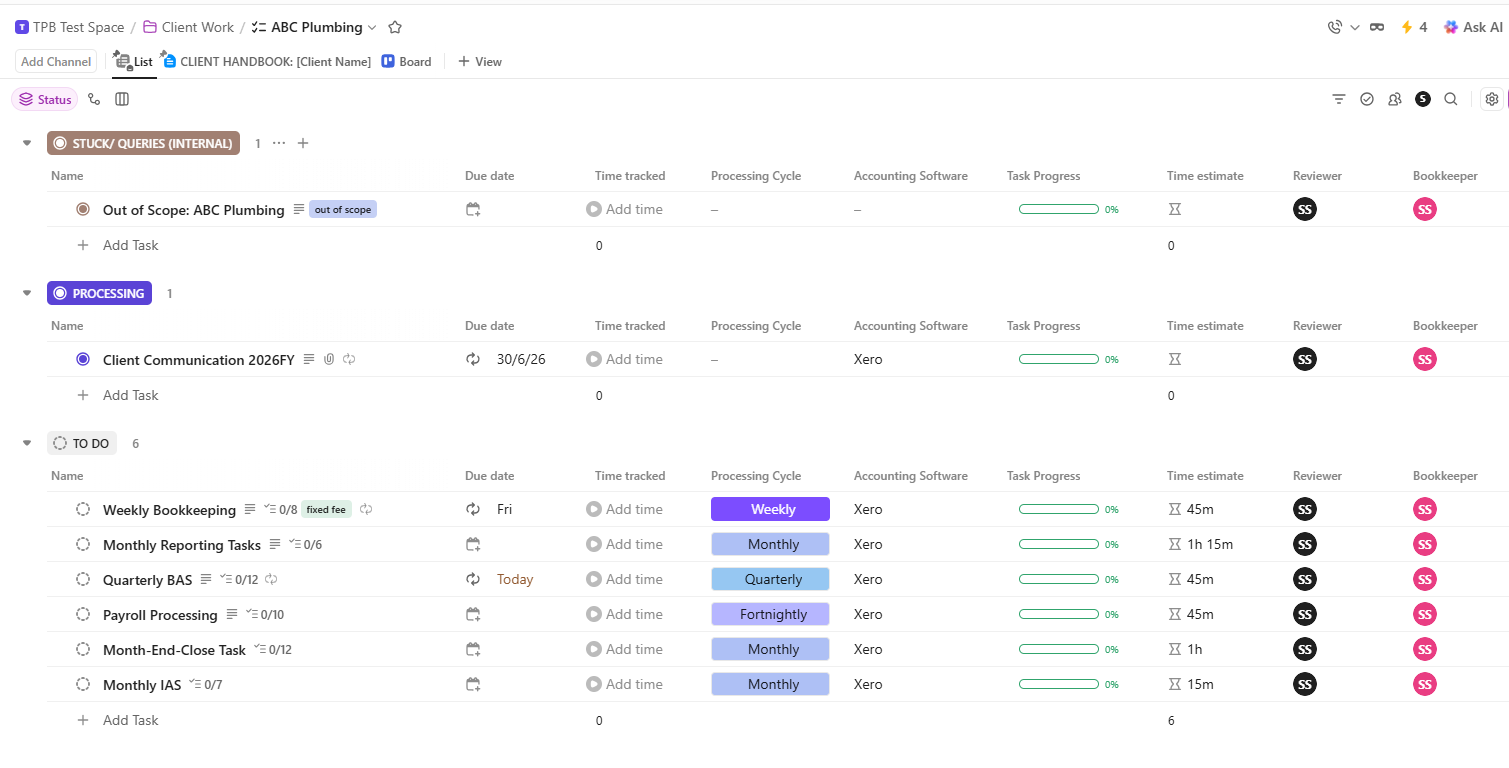Open the view settings gear icon
This screenshot has width=1509, height=768.
pos(1491,99)
